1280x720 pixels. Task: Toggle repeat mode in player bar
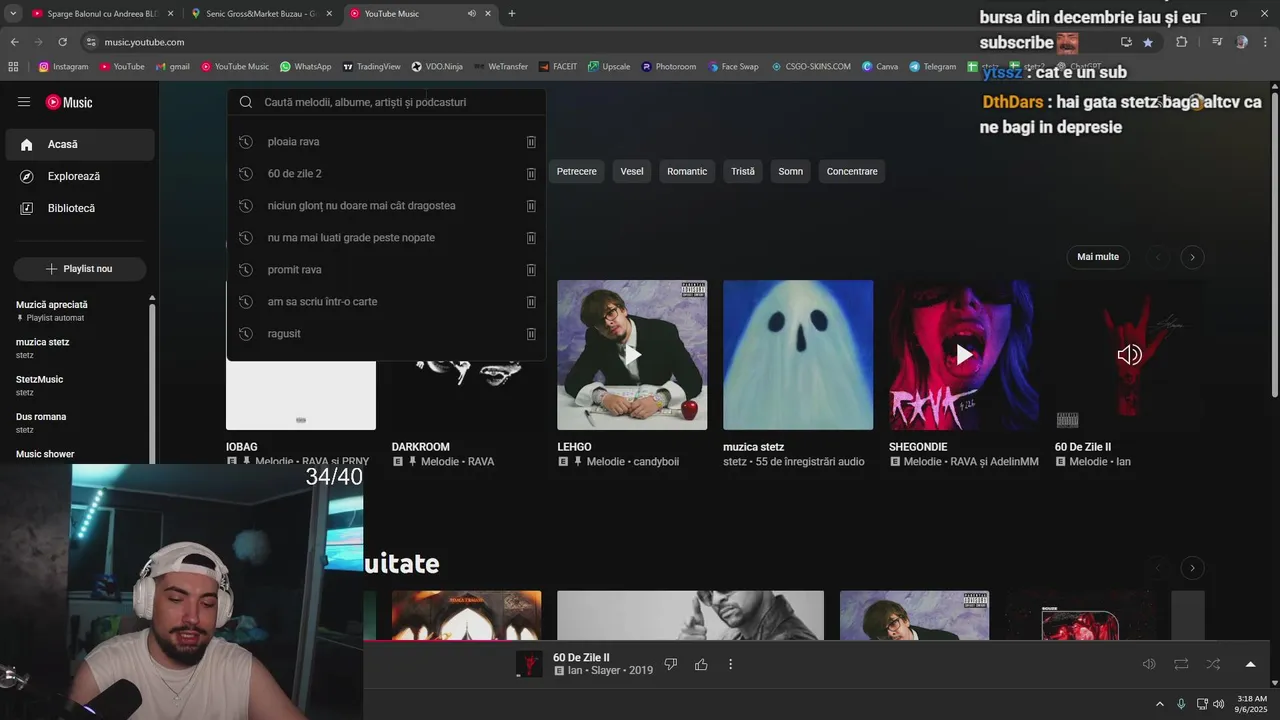[x=1181, y=664]
